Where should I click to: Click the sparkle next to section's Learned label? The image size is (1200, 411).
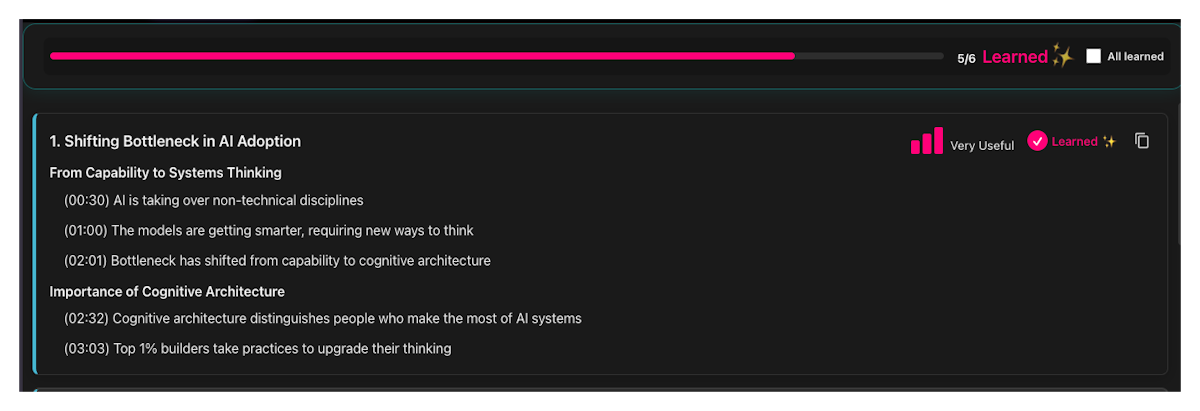click(1109, 142)
